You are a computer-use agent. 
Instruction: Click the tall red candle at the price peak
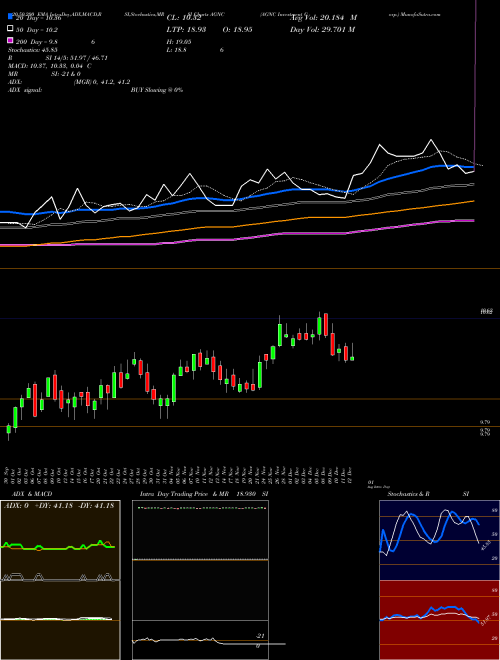tap(326, 324)
